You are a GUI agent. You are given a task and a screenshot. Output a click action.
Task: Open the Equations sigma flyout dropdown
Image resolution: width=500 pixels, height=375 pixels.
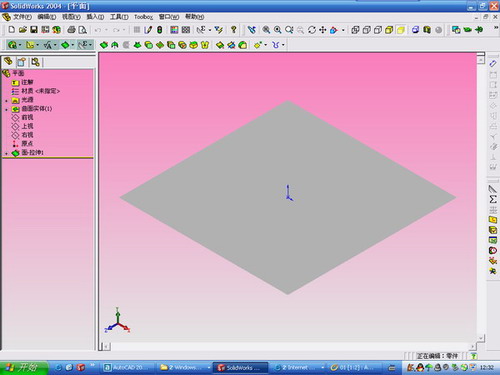coord(90,45)
